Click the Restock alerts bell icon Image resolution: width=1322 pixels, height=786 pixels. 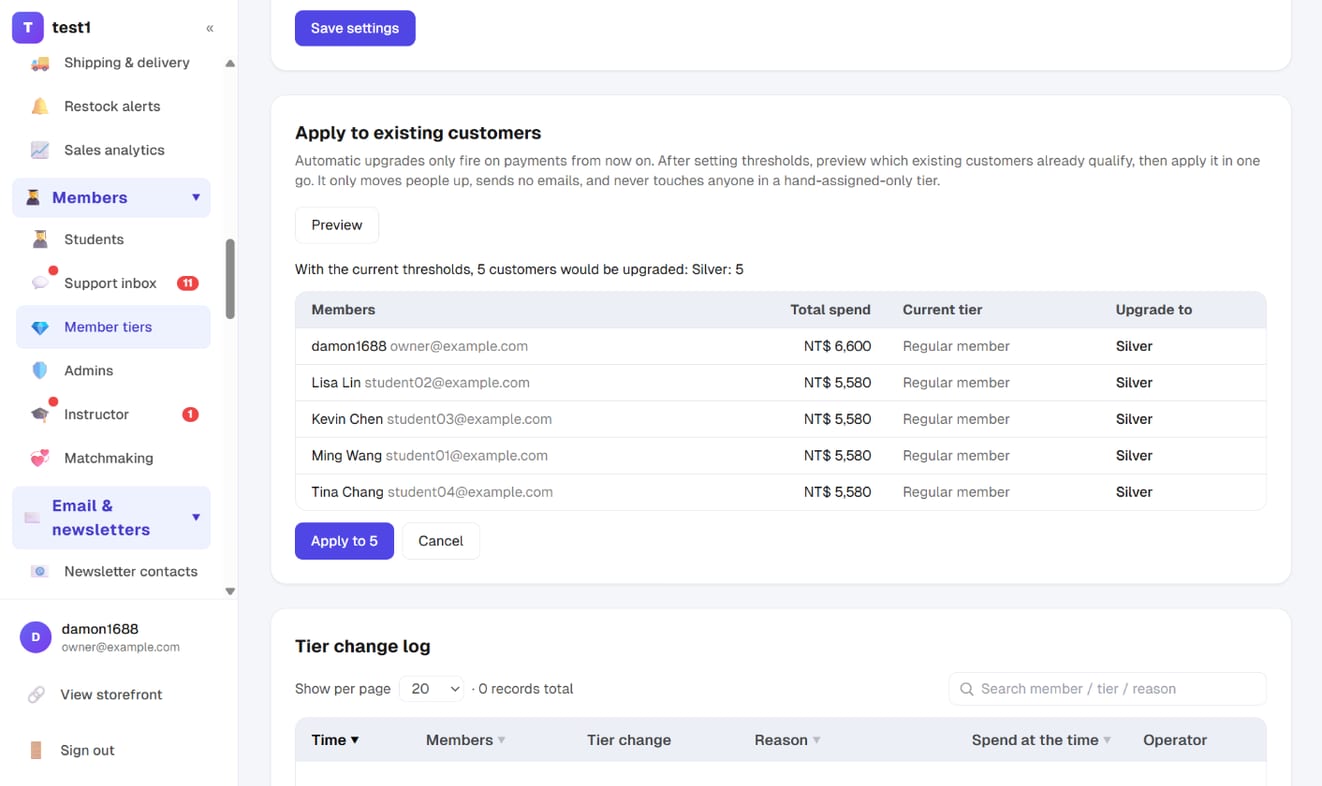pyautogui.click(x=40, y=106)
